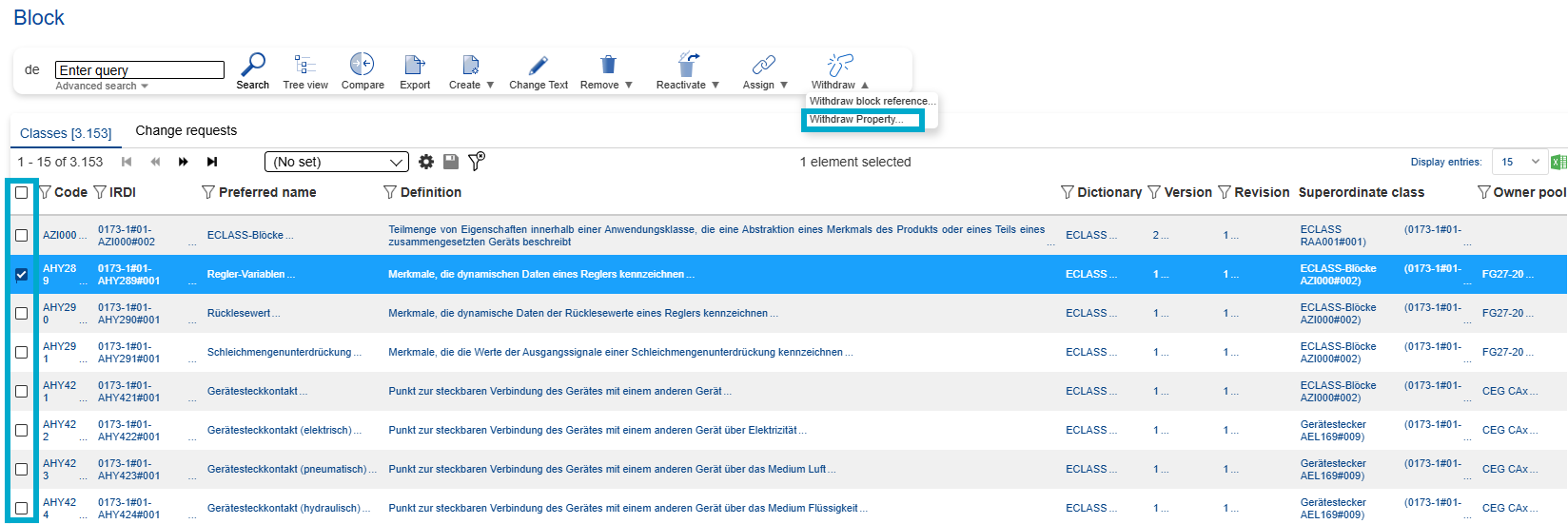
Task: Tick the select-all header checkbox
Action: pos(21,192)
